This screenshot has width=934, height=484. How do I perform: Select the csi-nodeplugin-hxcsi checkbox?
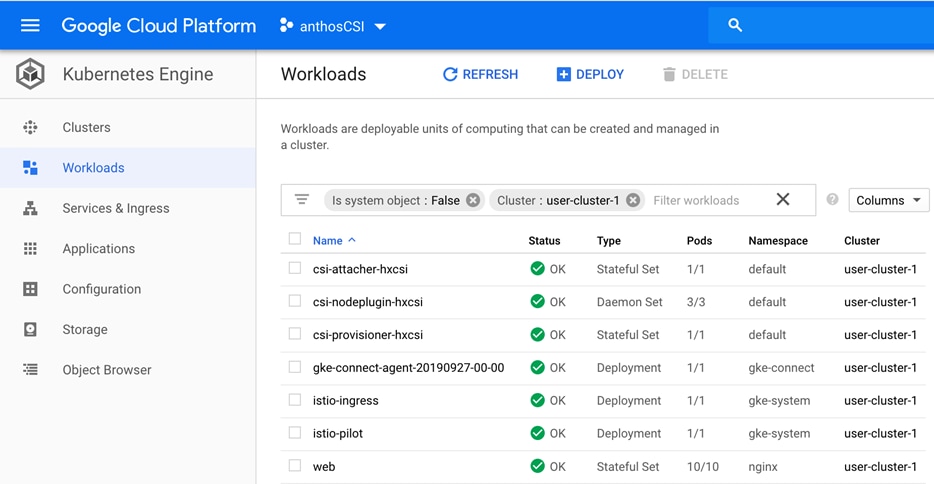[295, 301]
